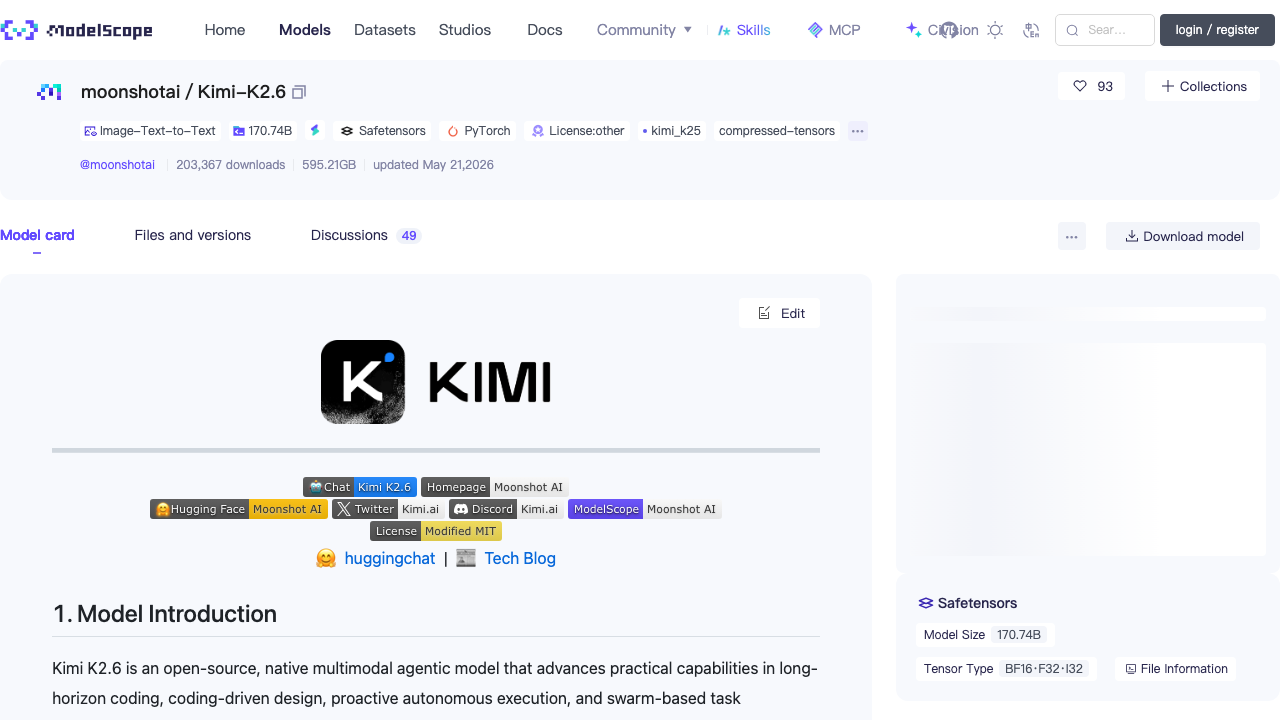The width and height of the screenshot is (1280, 720).
Task: Open the Tech Blog link
Action: pos(520,558)
